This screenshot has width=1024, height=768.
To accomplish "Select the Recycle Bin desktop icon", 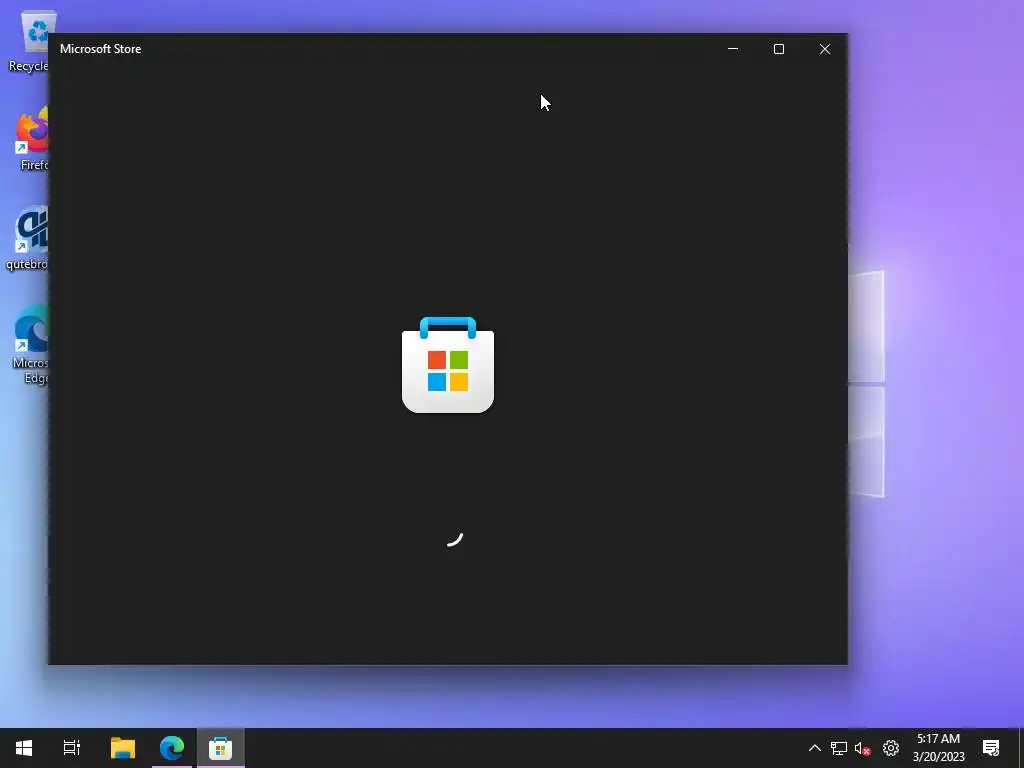I will [29, 41].
